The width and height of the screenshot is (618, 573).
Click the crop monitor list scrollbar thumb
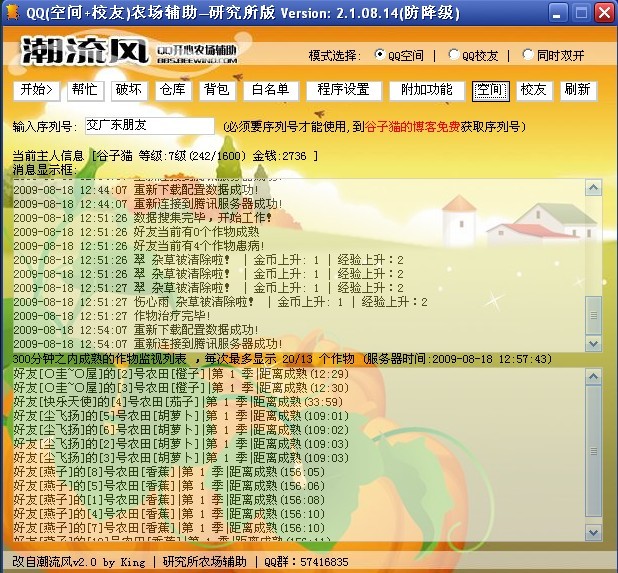(593, 451)
